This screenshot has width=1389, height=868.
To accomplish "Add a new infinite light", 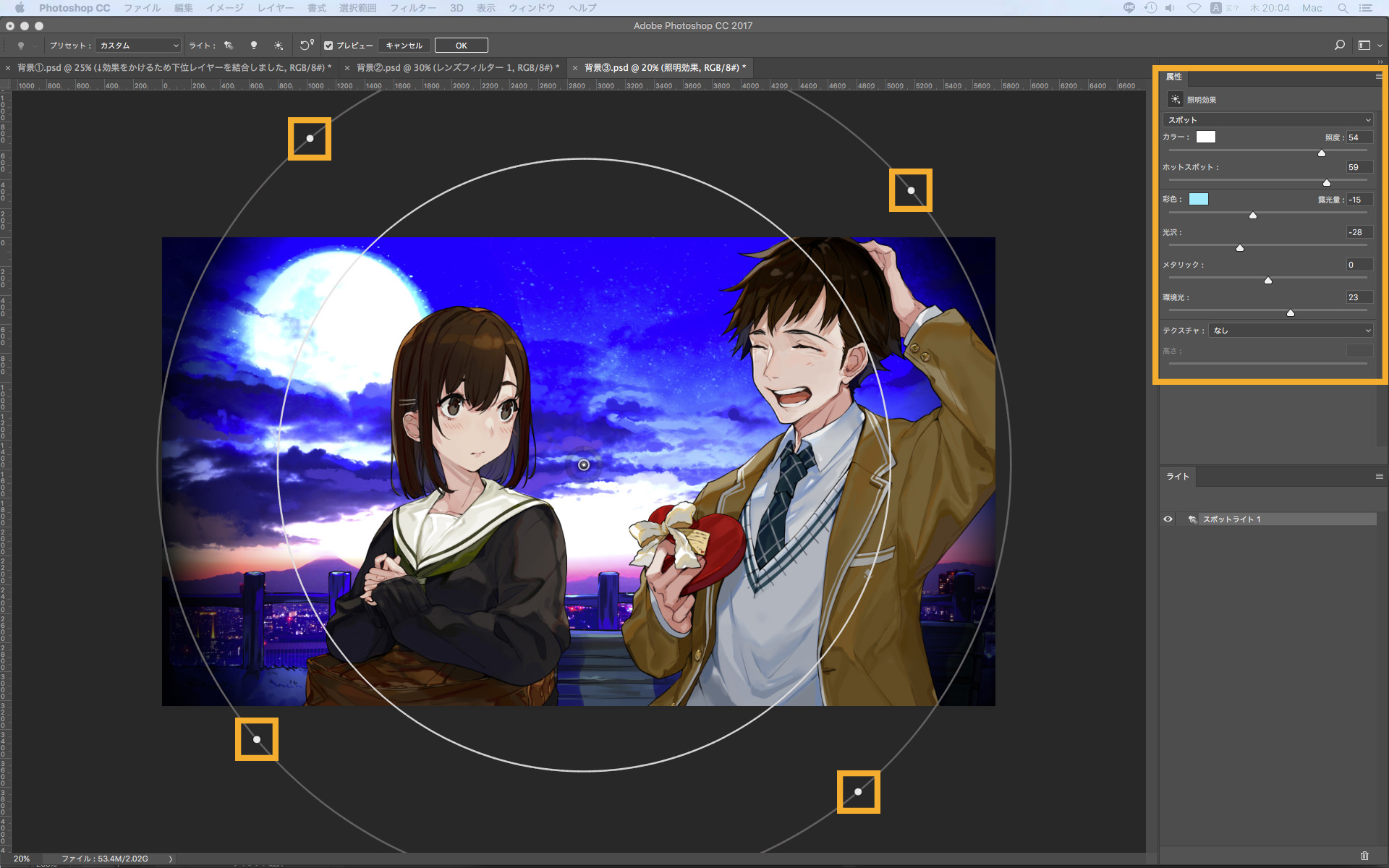I will tap(279, 46).
